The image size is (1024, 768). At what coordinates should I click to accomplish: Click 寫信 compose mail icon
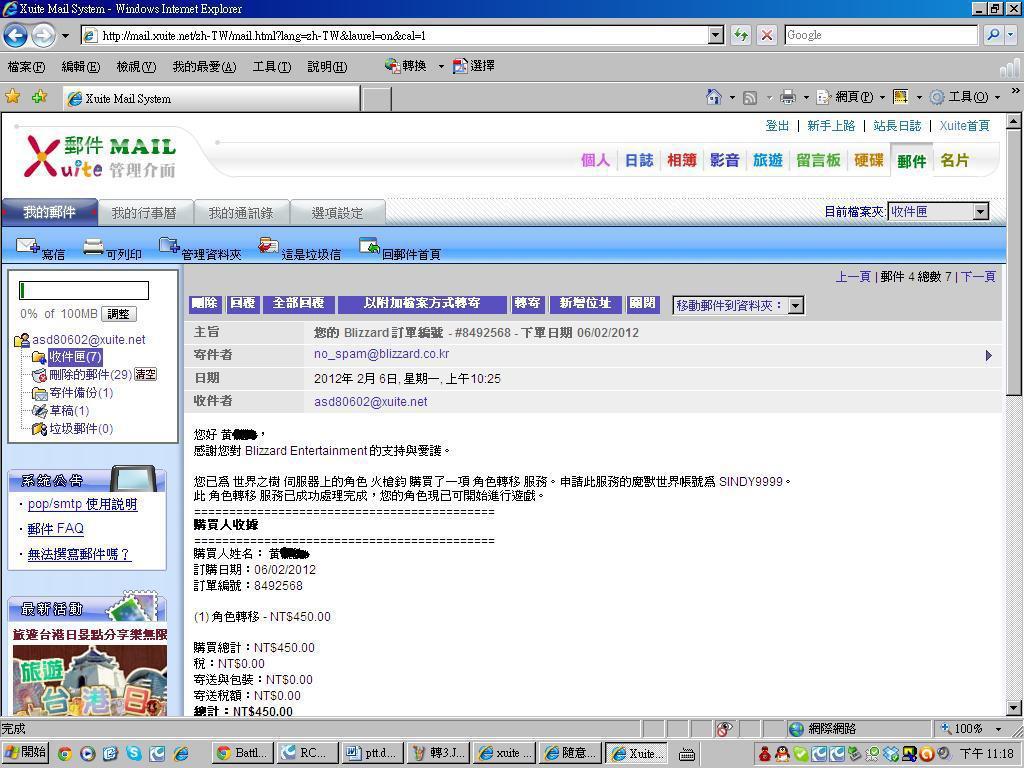point(27,246)
